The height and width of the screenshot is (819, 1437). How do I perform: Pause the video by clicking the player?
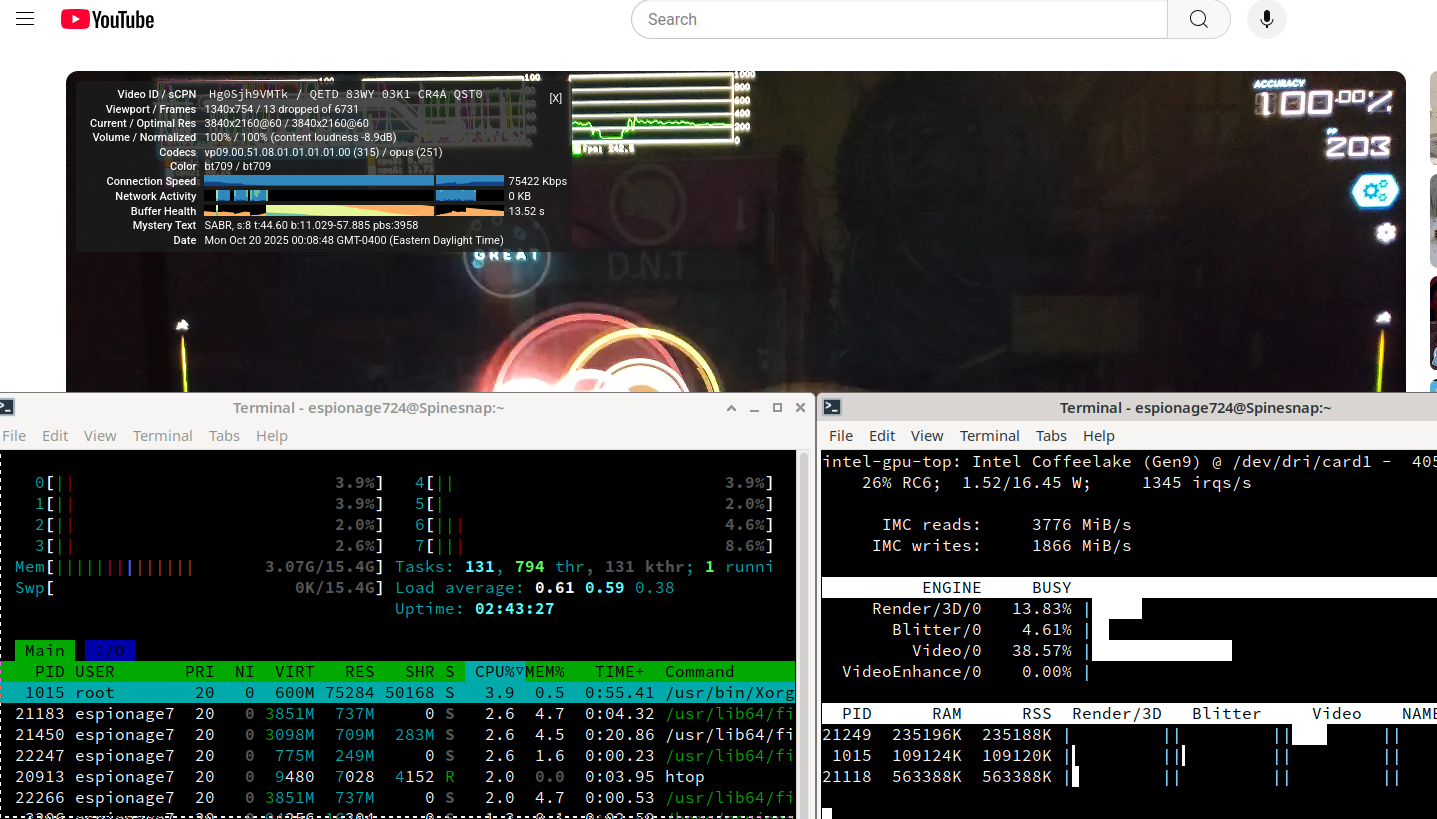coord(950,300)
